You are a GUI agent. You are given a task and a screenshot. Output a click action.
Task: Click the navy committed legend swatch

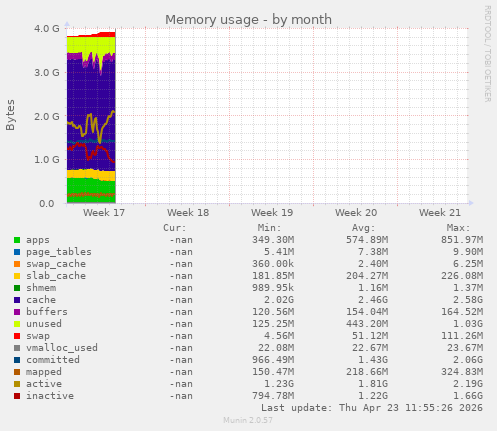coord(17,360)
